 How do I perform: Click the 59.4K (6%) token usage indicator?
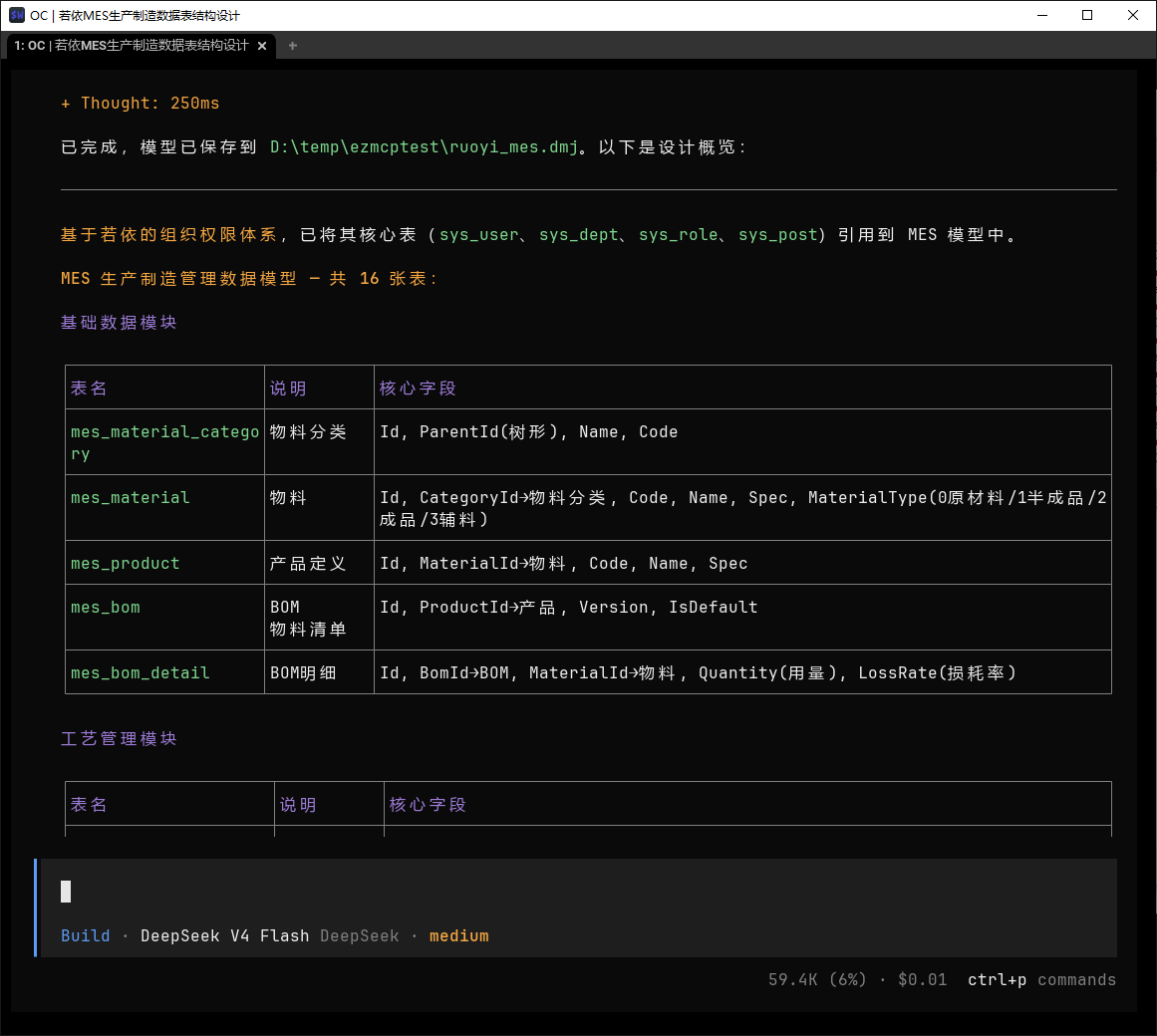[817, 980]
